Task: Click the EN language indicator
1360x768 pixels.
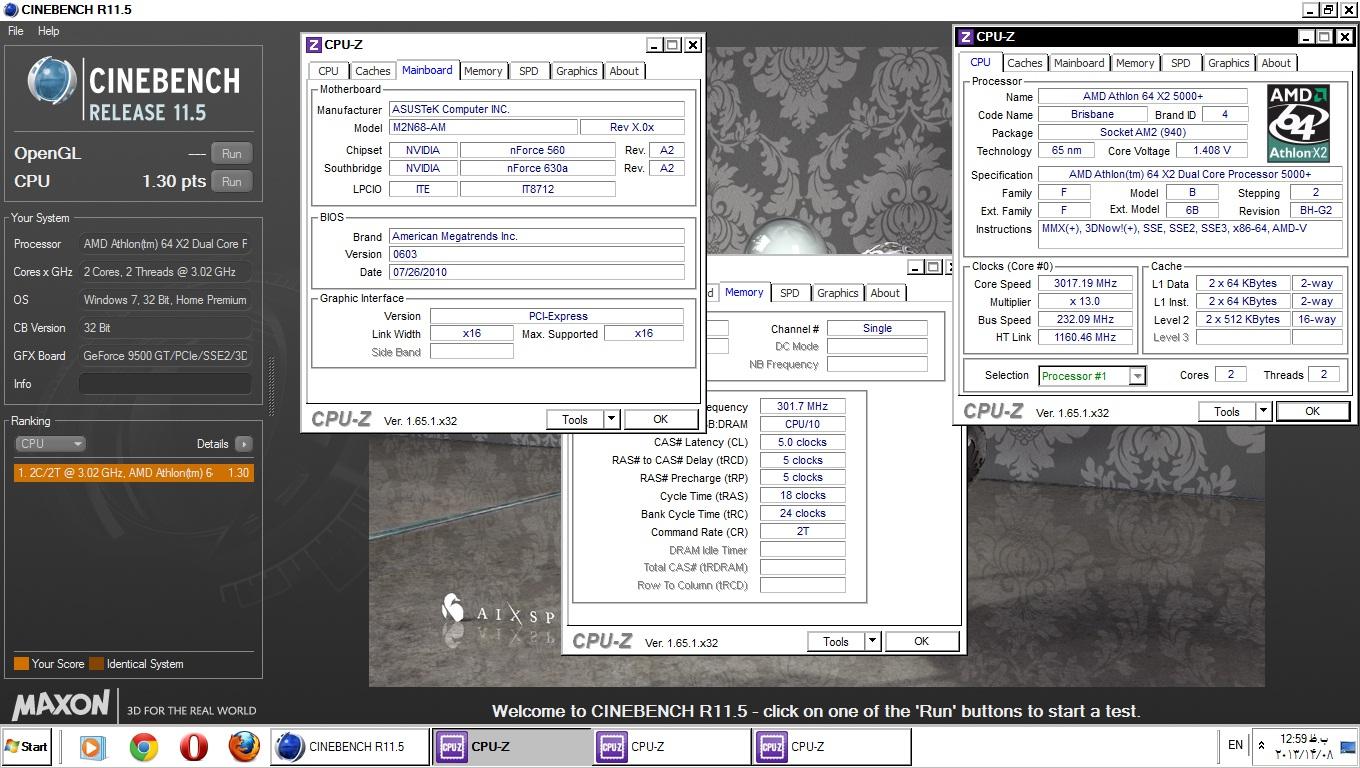Action: point(1235,745)
